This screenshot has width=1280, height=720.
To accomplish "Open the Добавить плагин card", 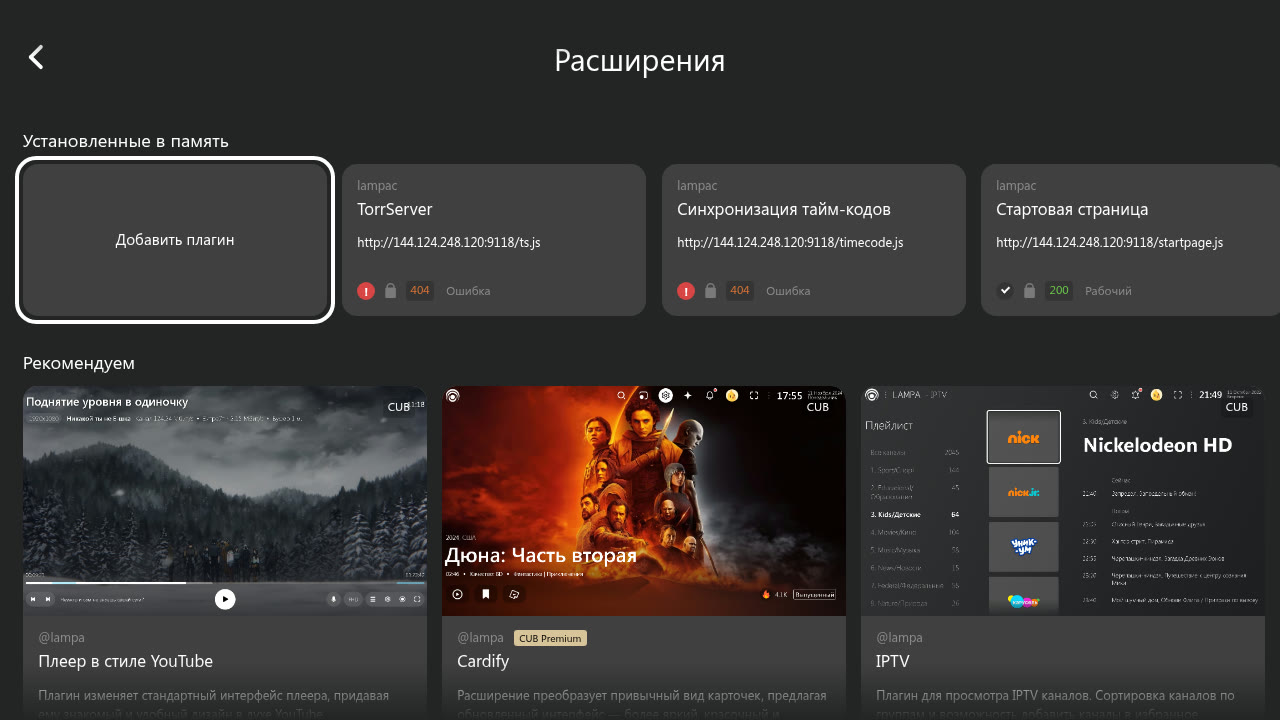I will pos(175,240).
